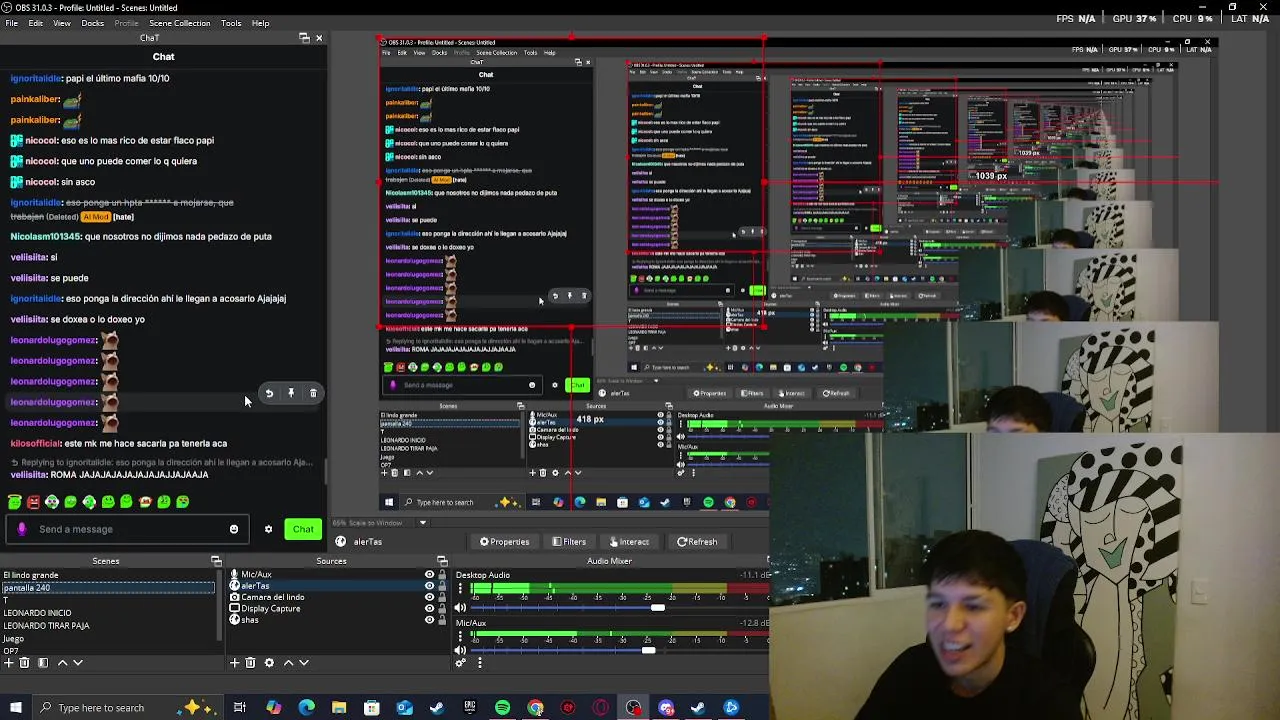Open source properties gear in Sources toolbar
This screenshot has height=720, width=1280.
[x=269, y=662]
